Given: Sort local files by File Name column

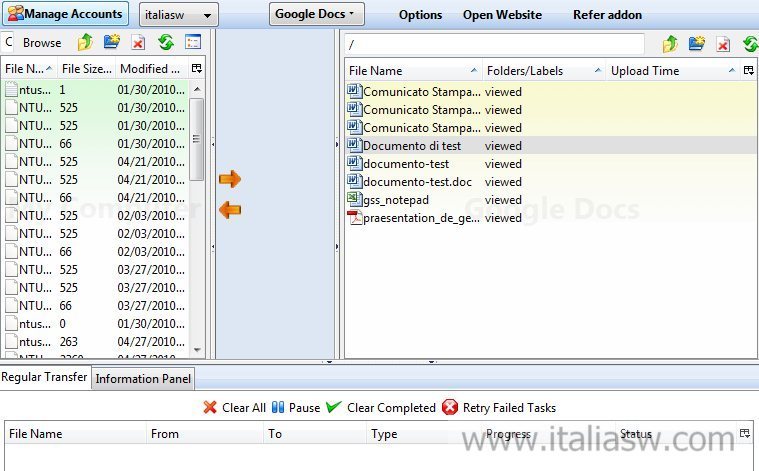Looking at the screenshot, I should 29,69.
